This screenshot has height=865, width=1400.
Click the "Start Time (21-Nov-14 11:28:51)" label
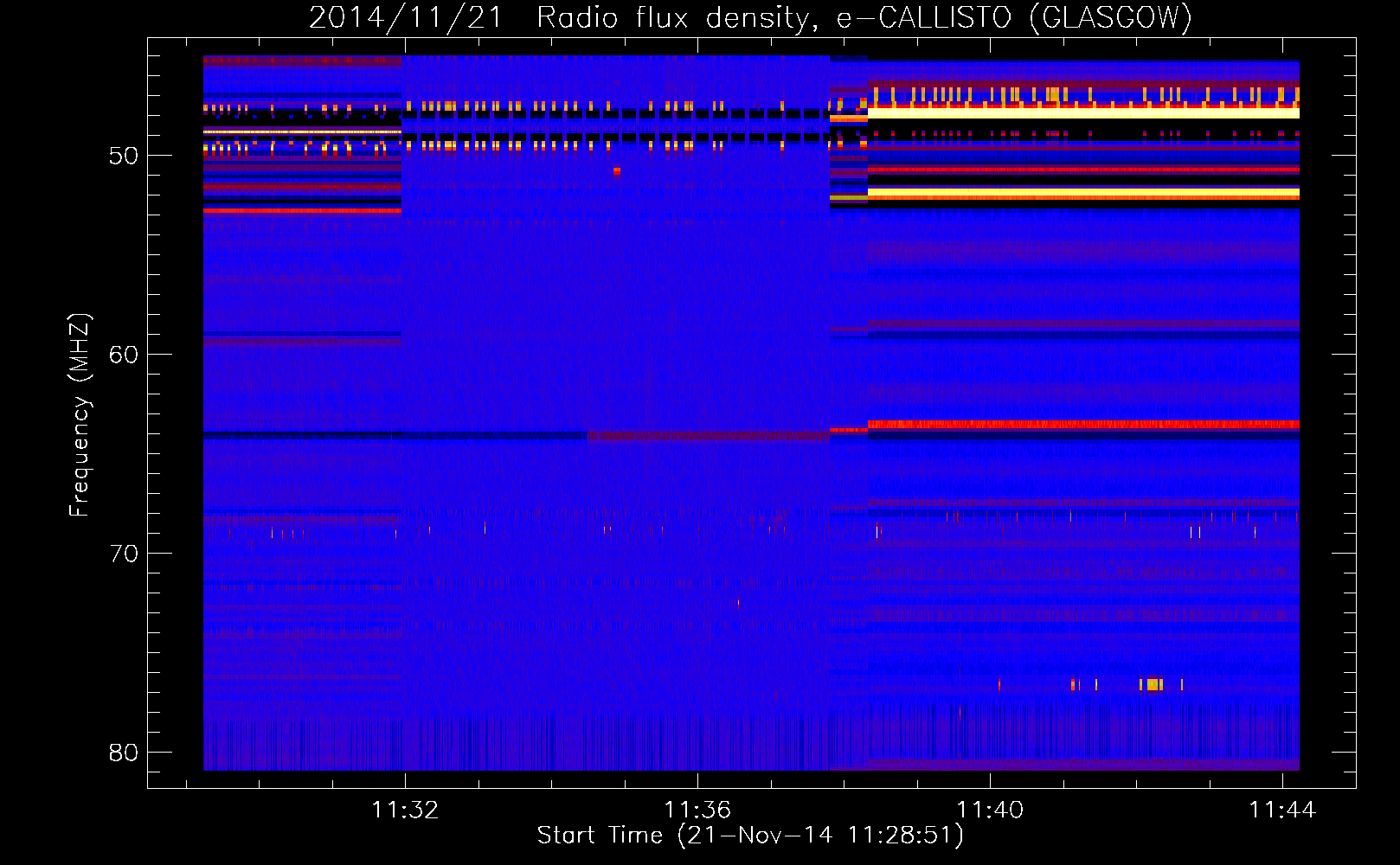pyautogui.click(x=750, y=836)
